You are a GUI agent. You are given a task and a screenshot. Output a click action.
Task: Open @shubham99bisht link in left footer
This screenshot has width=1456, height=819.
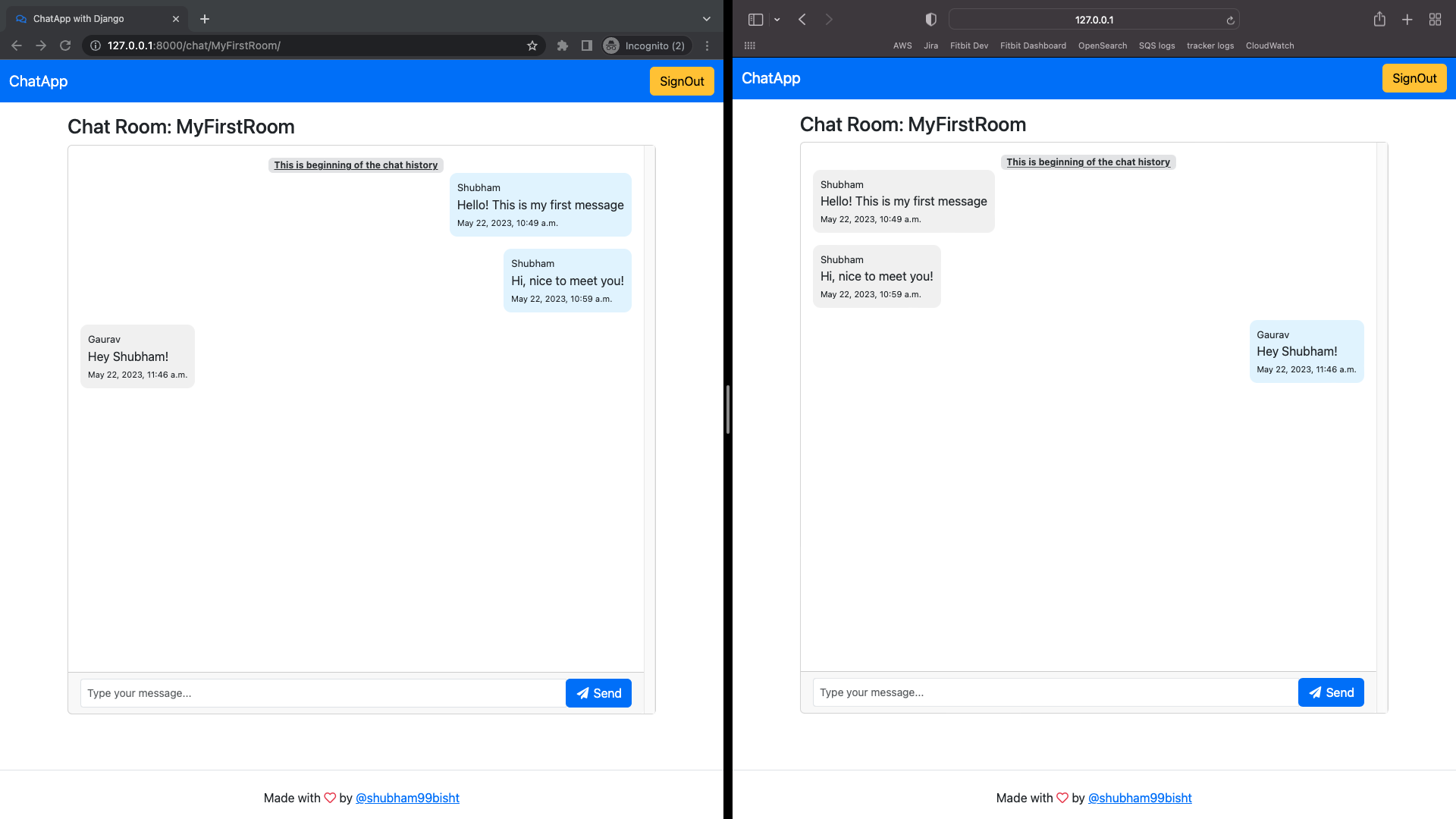click(407, 798)
